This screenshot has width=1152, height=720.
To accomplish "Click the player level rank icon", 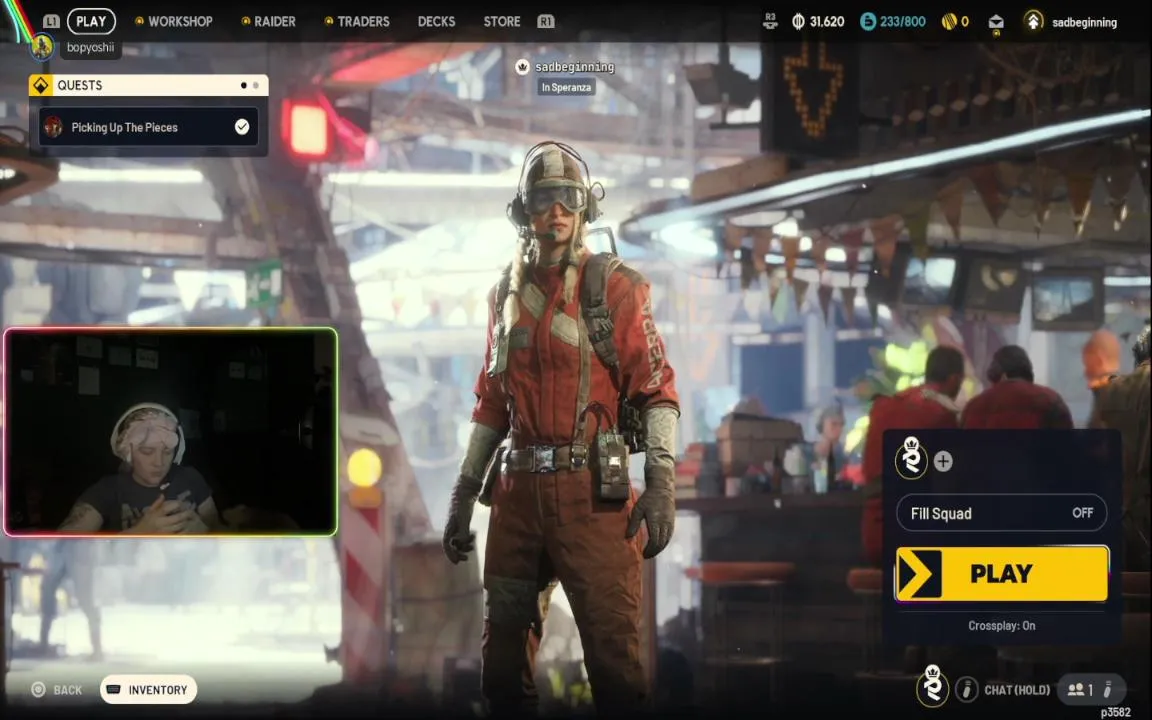I will click(x=1033, y=21).
